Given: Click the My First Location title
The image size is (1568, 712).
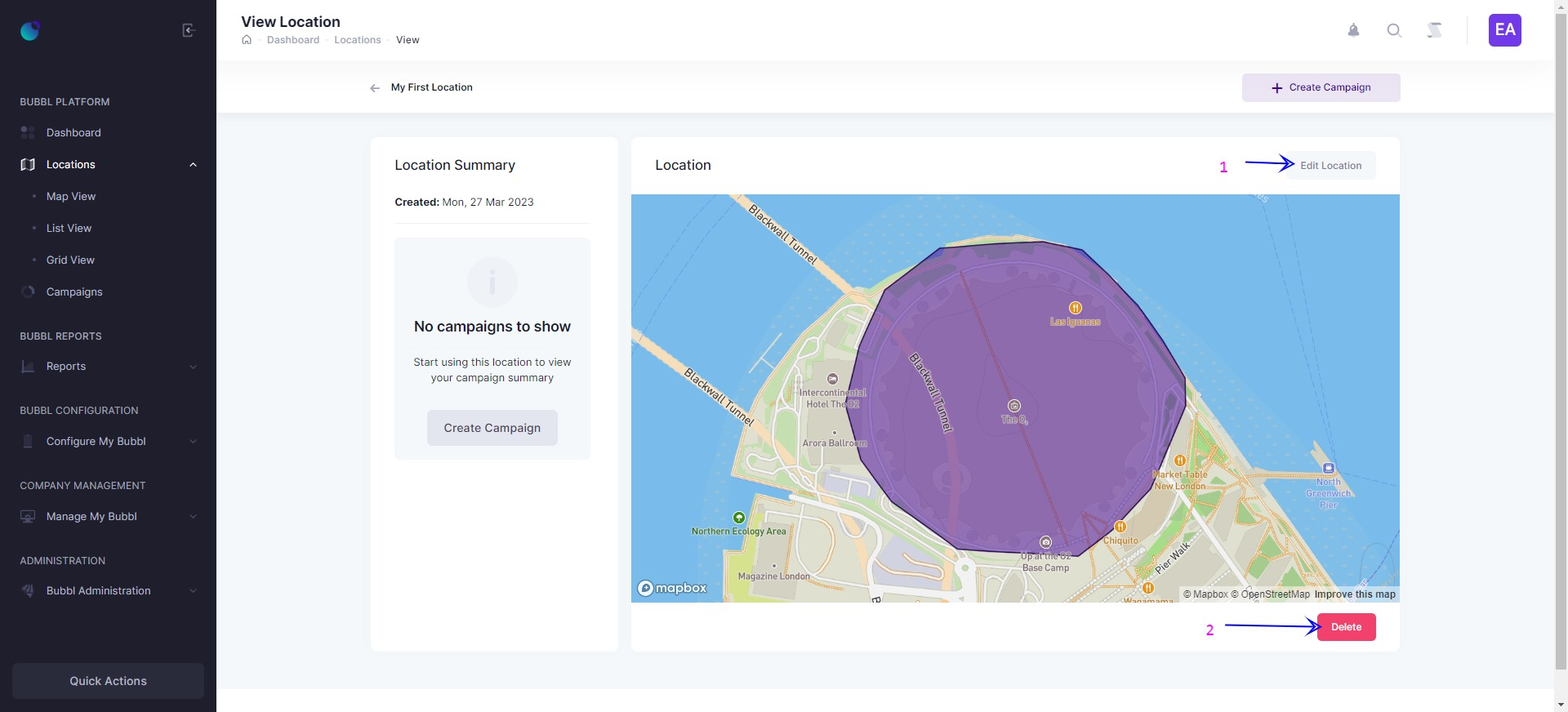Looking at the screenshot, I should coord(431,87).
